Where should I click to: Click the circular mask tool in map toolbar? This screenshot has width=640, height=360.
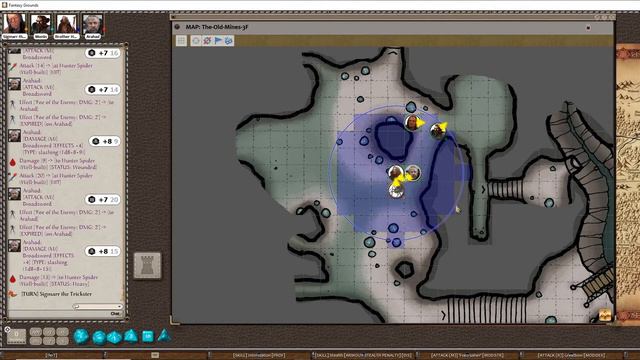pos(196,40)
